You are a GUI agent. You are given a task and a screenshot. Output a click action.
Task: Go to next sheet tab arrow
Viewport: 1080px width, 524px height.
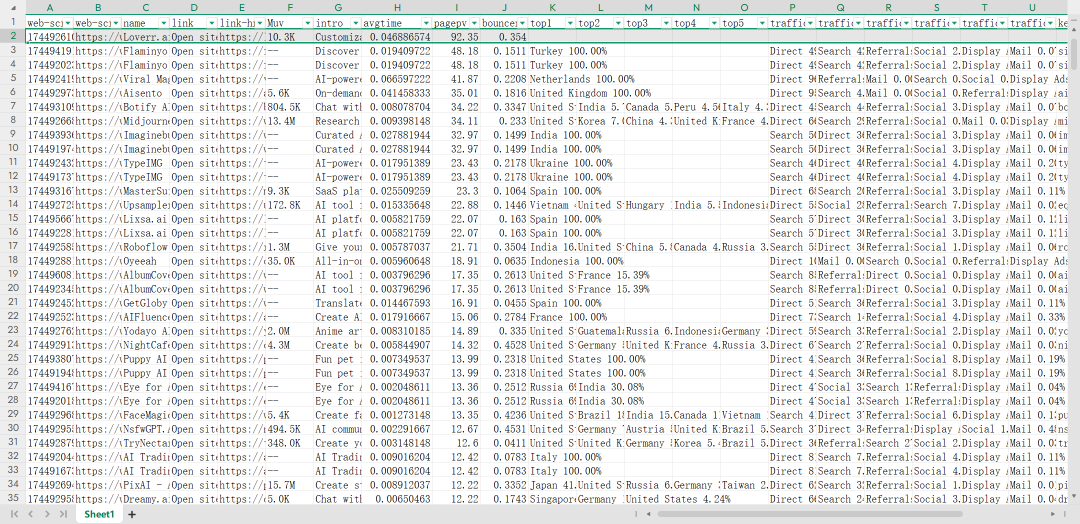(x=47, y=514)
